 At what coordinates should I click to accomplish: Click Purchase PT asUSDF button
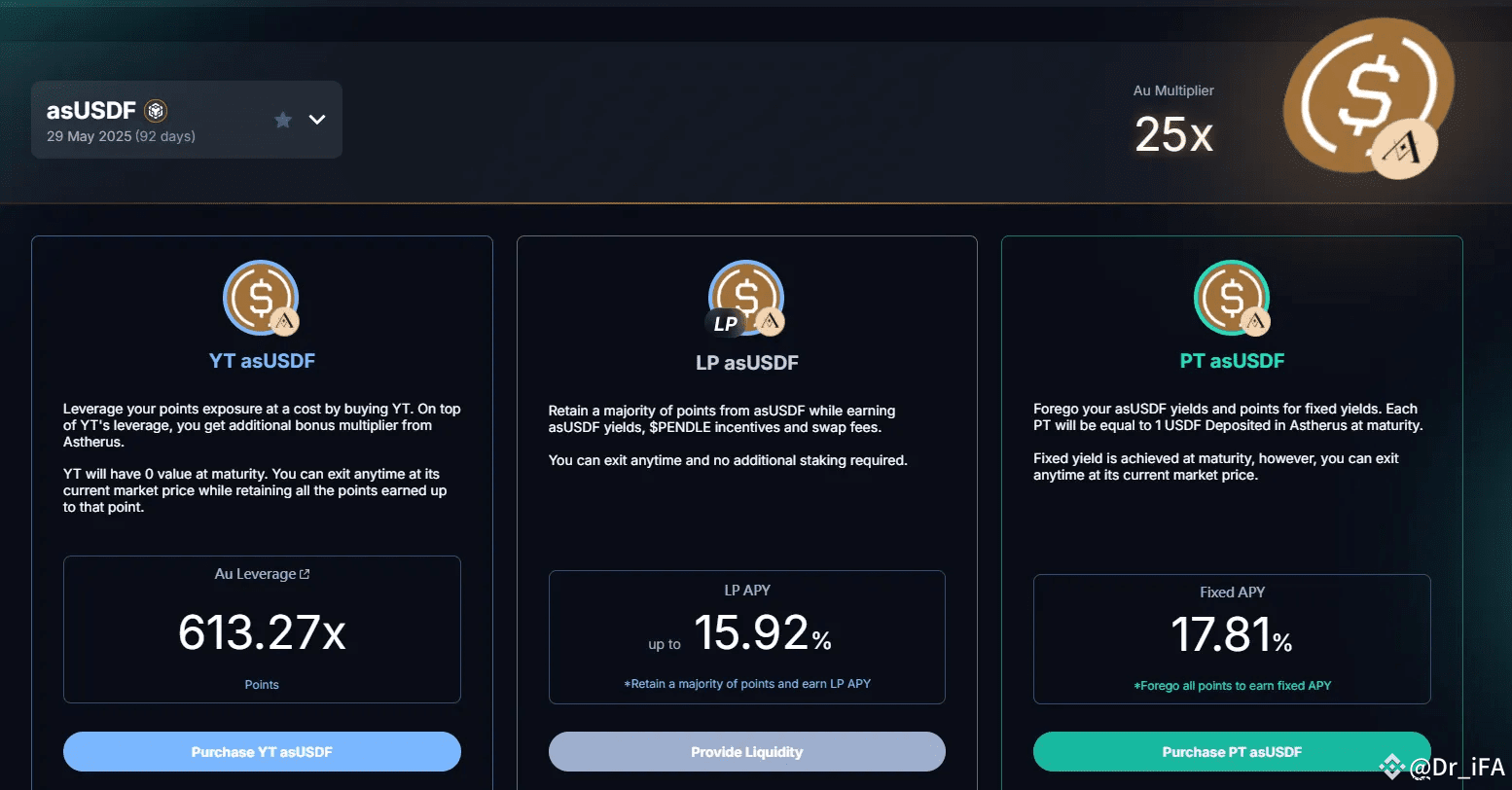click(1232, 752)
